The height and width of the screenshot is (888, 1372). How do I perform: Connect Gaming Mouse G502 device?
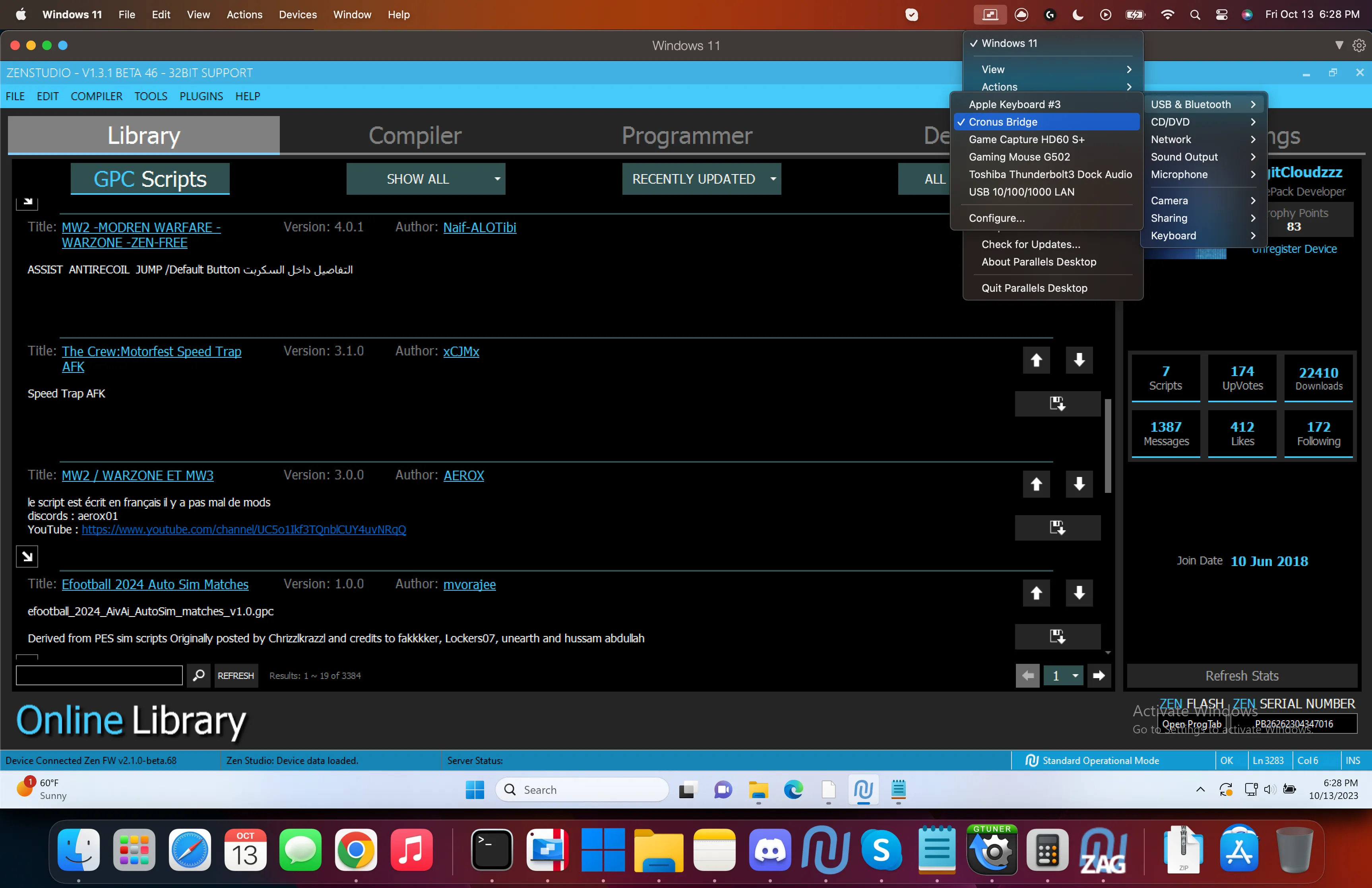pos(1046,157)
